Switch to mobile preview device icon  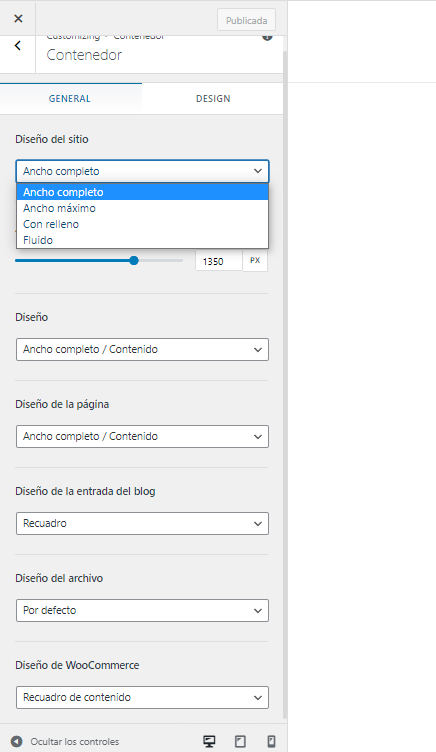[271, 741]
